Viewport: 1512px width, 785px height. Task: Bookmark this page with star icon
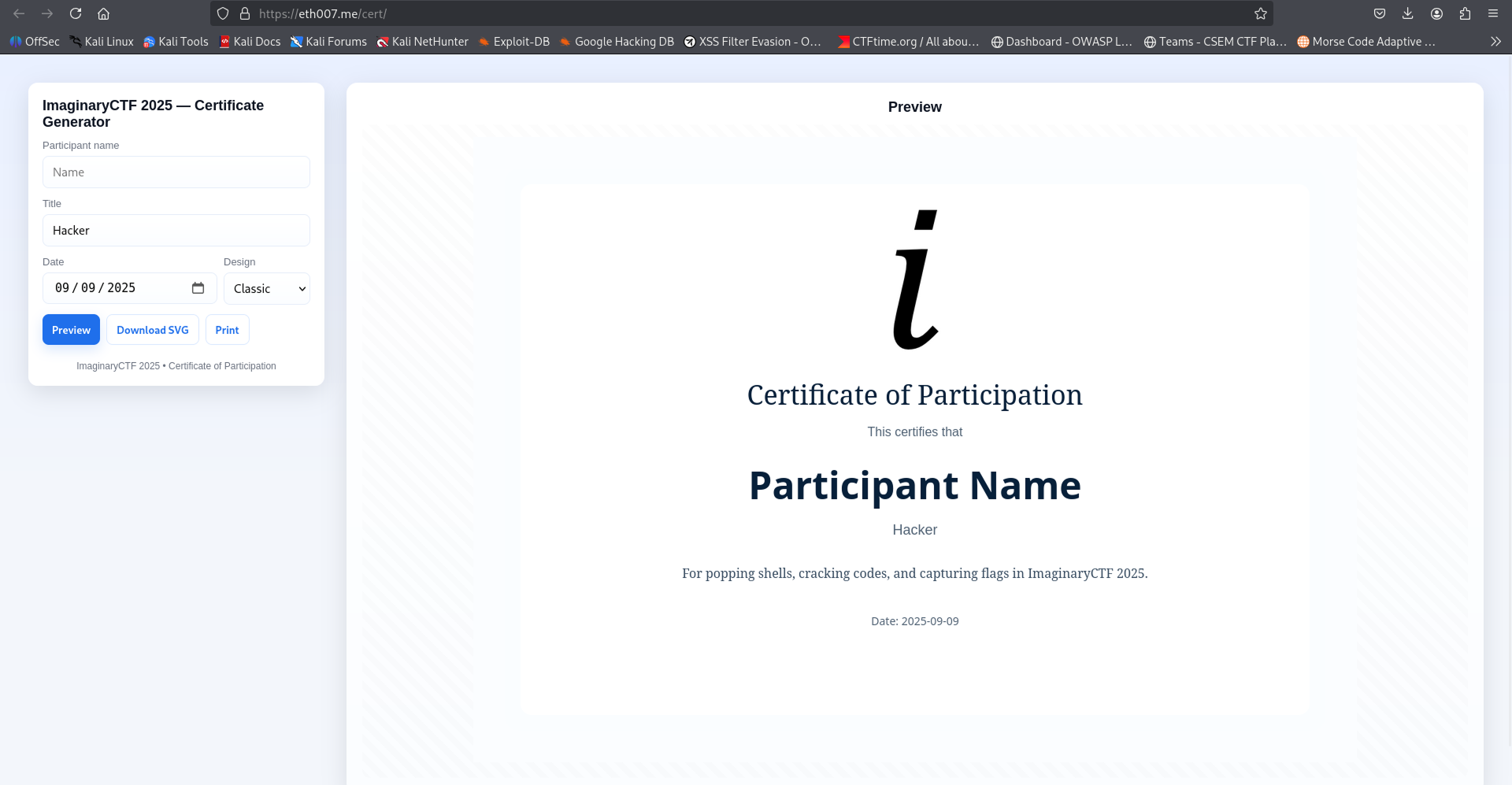pyautogui.click(x=1261, y=13)
